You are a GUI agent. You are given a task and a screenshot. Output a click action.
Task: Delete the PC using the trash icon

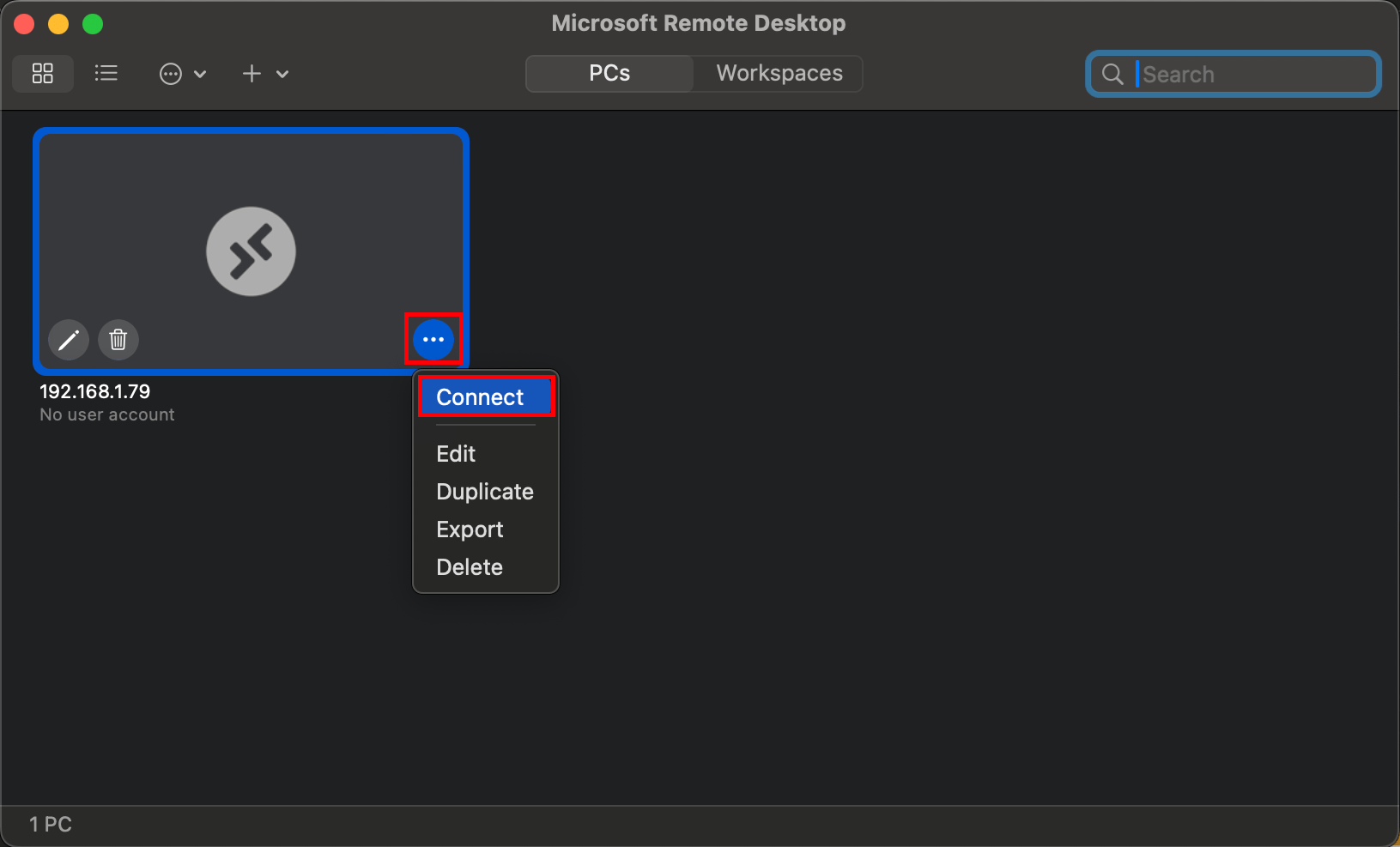[x=118, y=340]
